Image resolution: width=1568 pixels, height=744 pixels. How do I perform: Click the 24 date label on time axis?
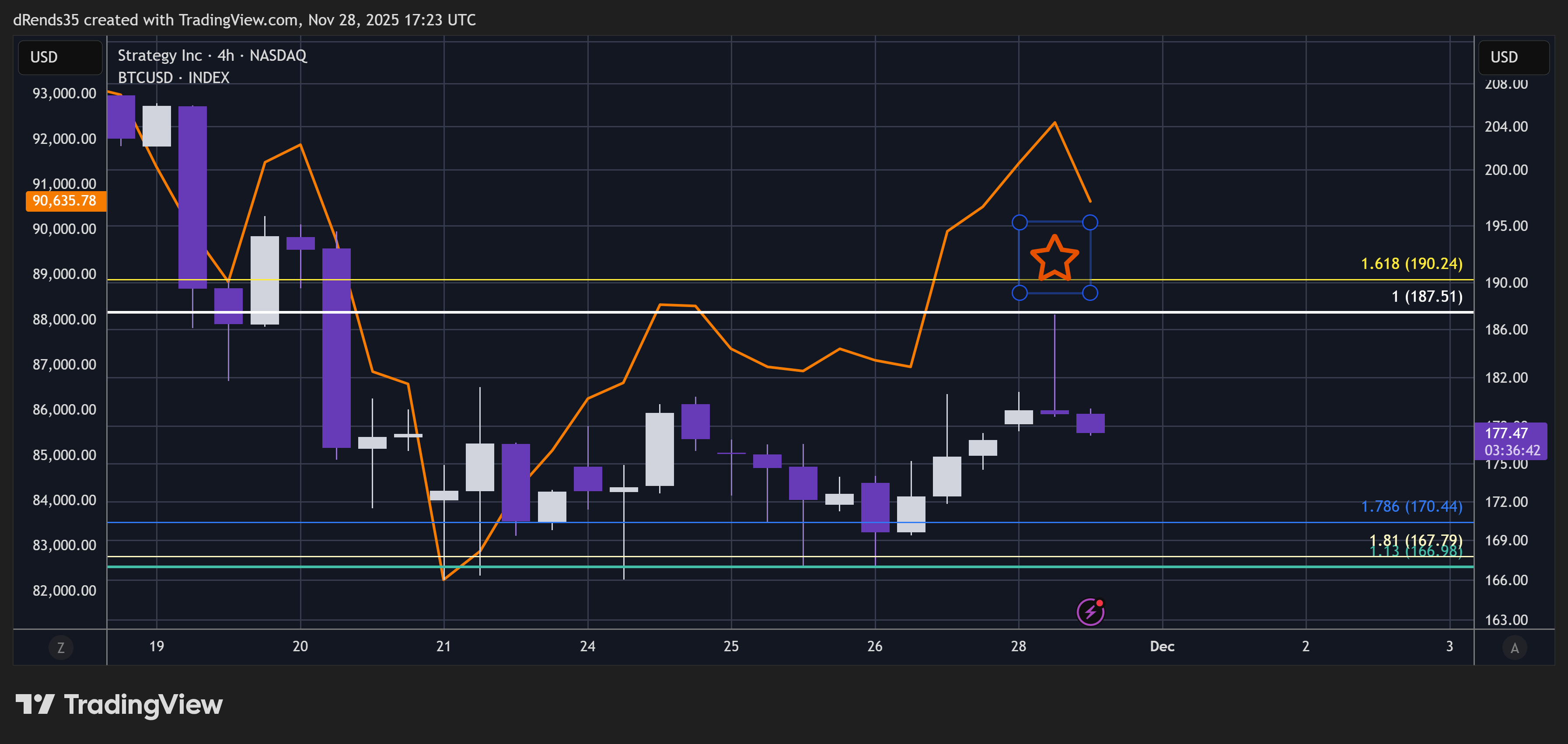pos(587,646)
